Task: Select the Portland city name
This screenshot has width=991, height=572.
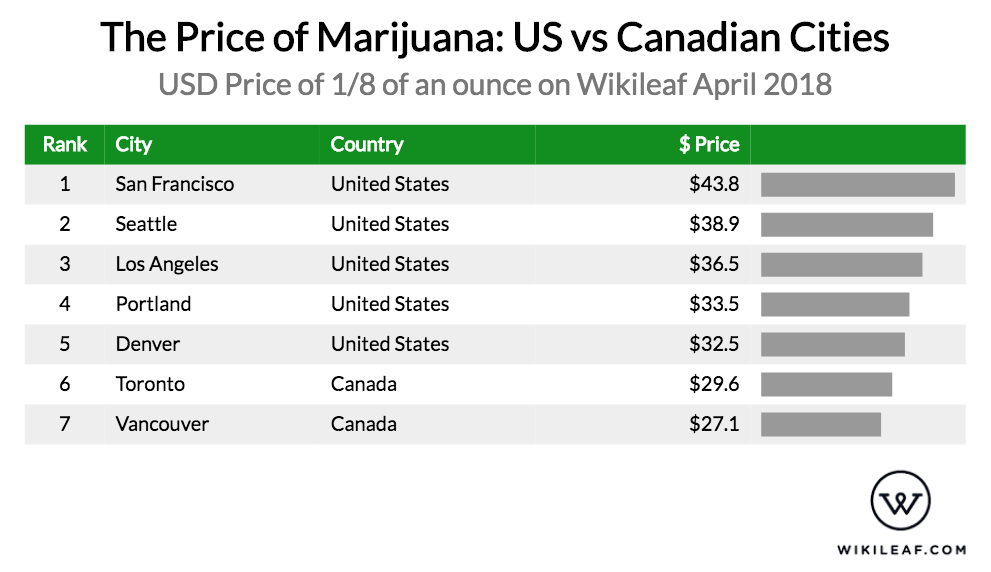Action: pyautogui.click(x=153, y=304)
